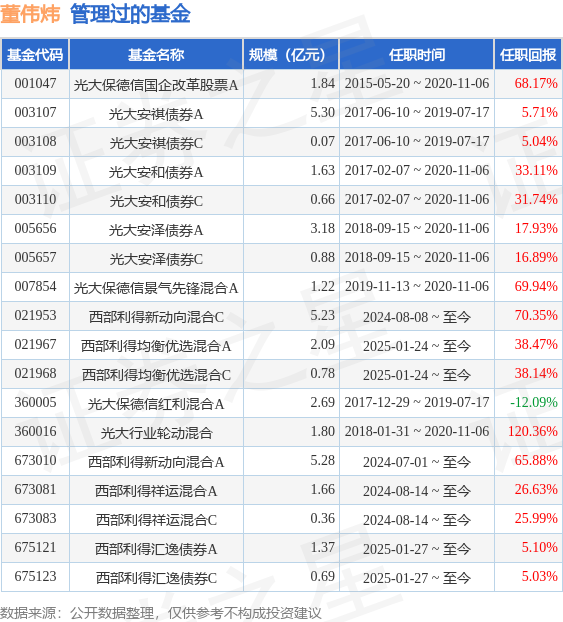Click the 25.99% return value
This screenshot has width=563, height=622.
(x=536, y=518)
